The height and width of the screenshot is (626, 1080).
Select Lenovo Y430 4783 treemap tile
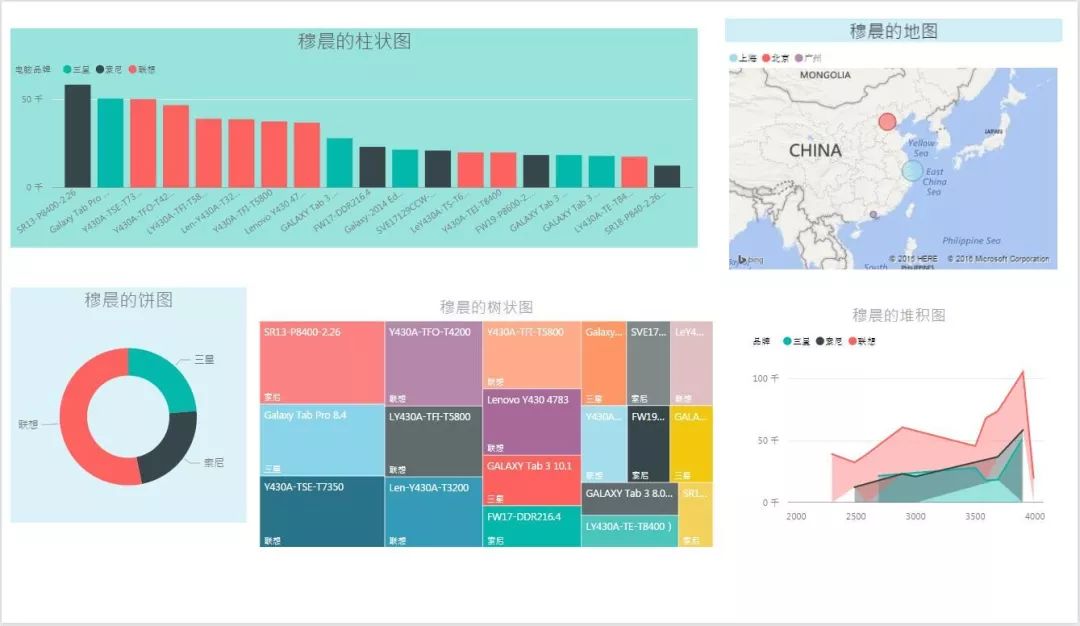point(532,421)
